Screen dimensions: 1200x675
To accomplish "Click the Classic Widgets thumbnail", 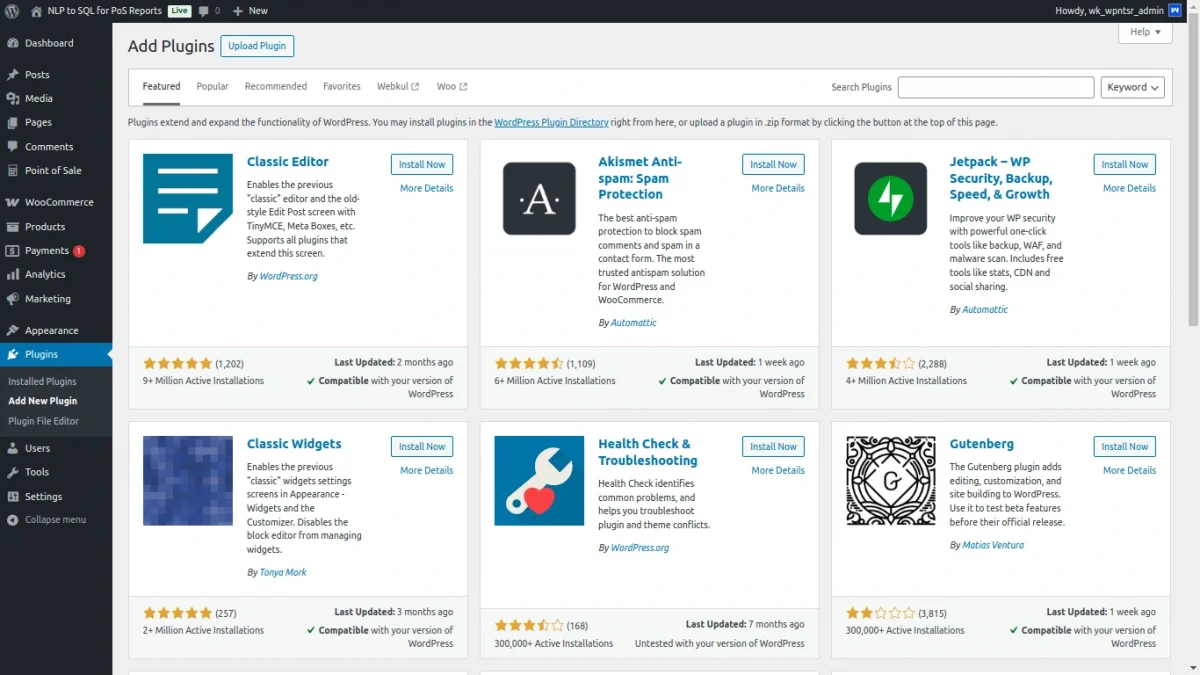I will (x=188, y=481).
